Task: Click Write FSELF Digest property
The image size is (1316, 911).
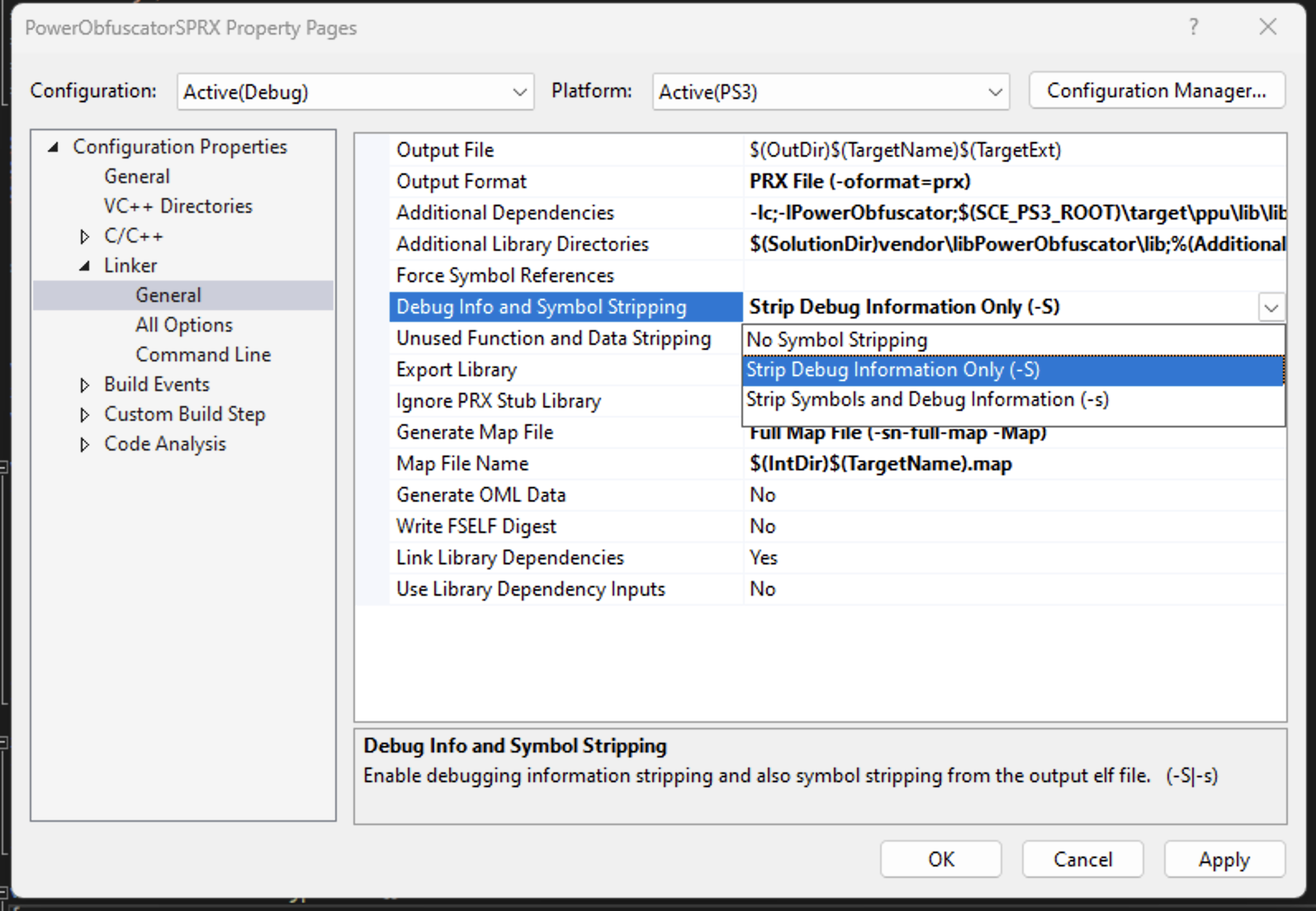Action: [476, 526]
